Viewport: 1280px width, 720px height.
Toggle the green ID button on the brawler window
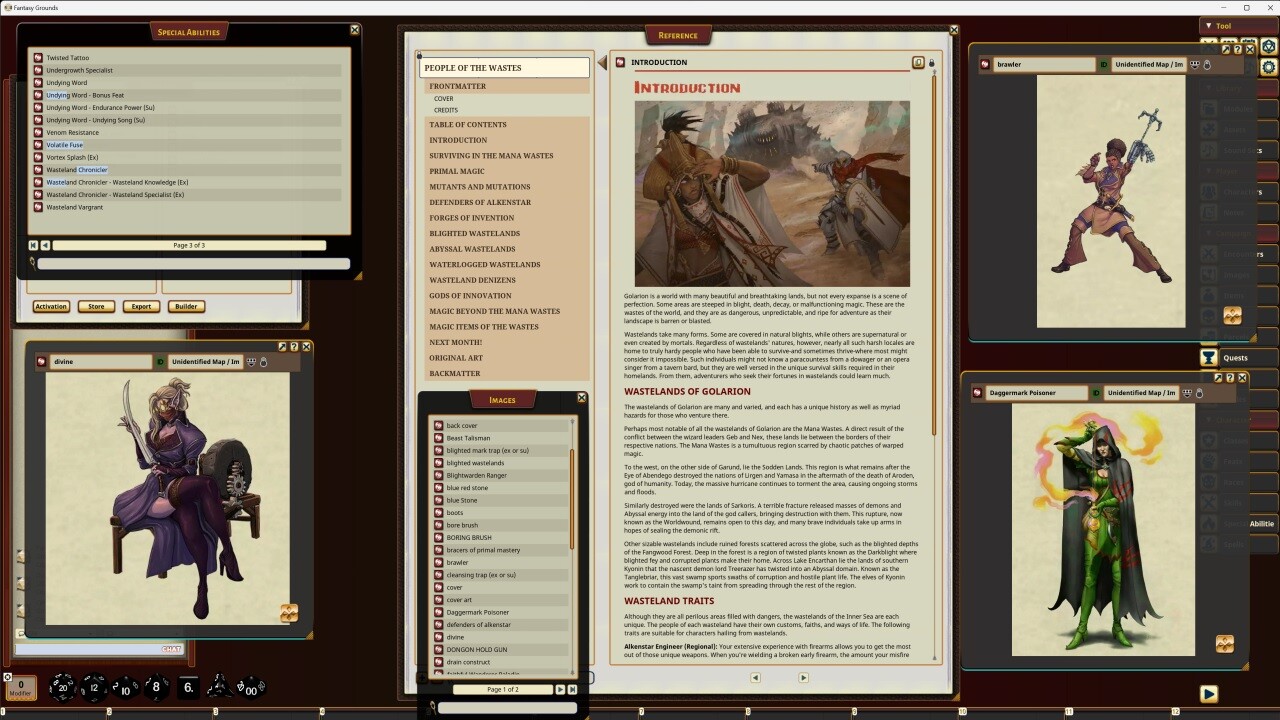point(1103,64)
